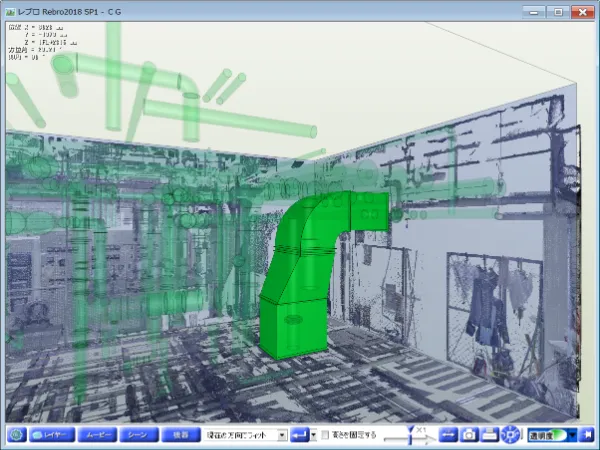
Task: Open the 透明度 dropdown arrow
Action: (x=572, y=435)
